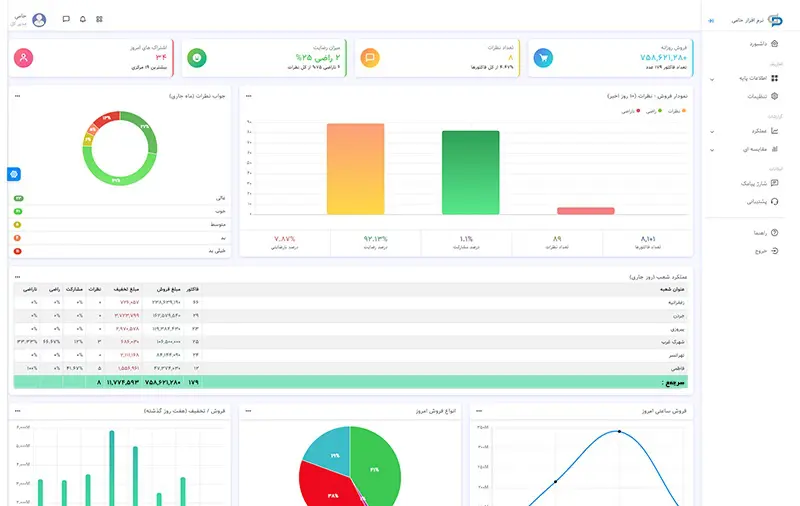Open تنظیمات in the sidebar
Image resolution: width=800 pixels, height=506 pixels.
tap(757, 96)
